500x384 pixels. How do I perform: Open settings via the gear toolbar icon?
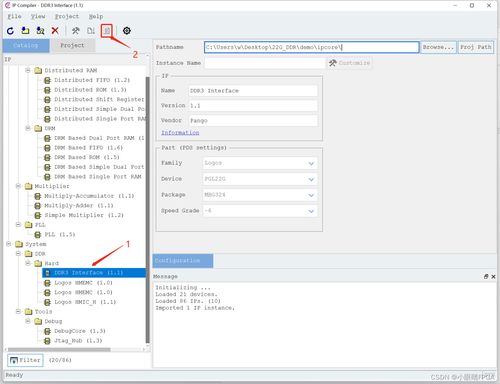127,31
